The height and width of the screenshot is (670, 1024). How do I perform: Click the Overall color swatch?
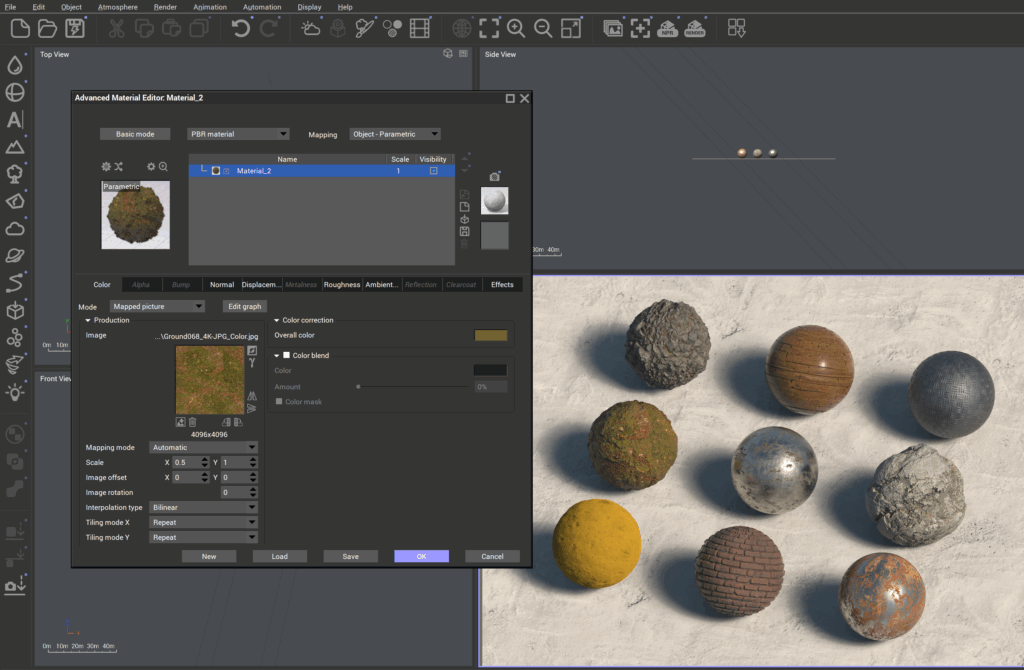pyautogui.click(x=490, y=335)
